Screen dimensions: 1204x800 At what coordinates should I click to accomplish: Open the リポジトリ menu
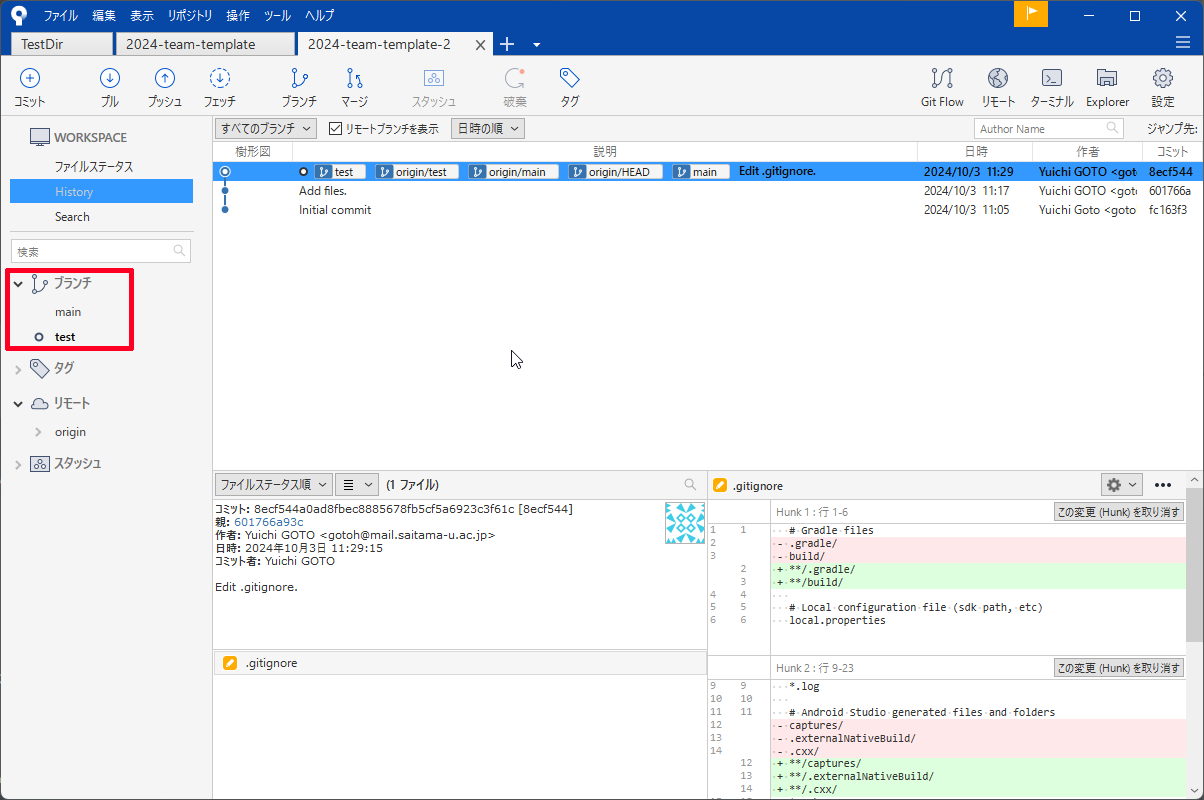click(x=190, y=15)
